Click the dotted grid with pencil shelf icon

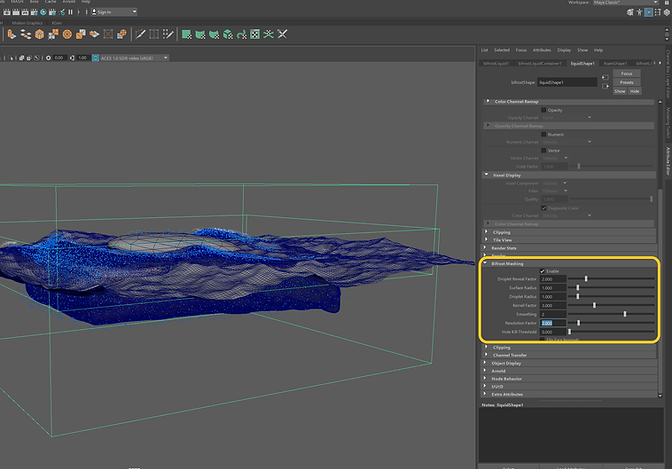click(168, 34)
